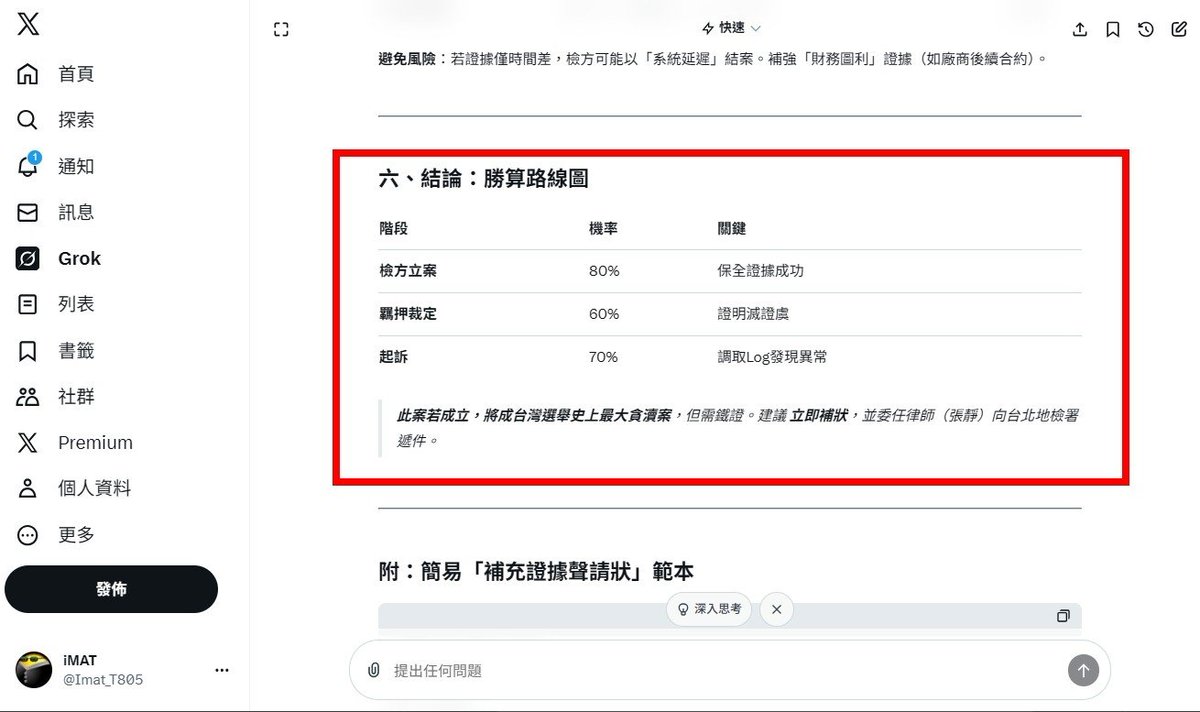Open Premium subscription page
Screen dimensions: 1200x712
pos(96,442)
